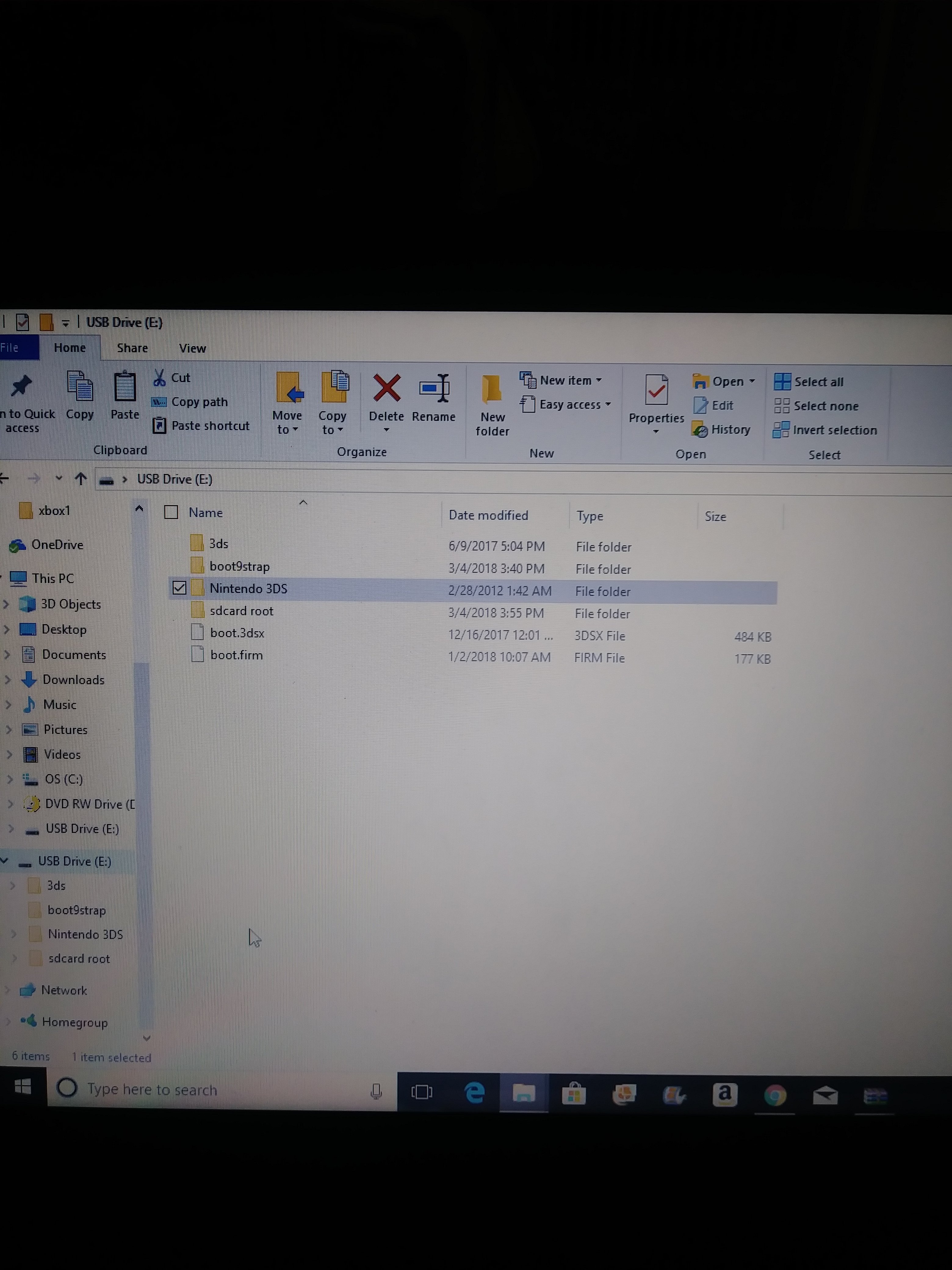Click the Windows Start button
The image size is (952, 1270).
(22, 1086)
